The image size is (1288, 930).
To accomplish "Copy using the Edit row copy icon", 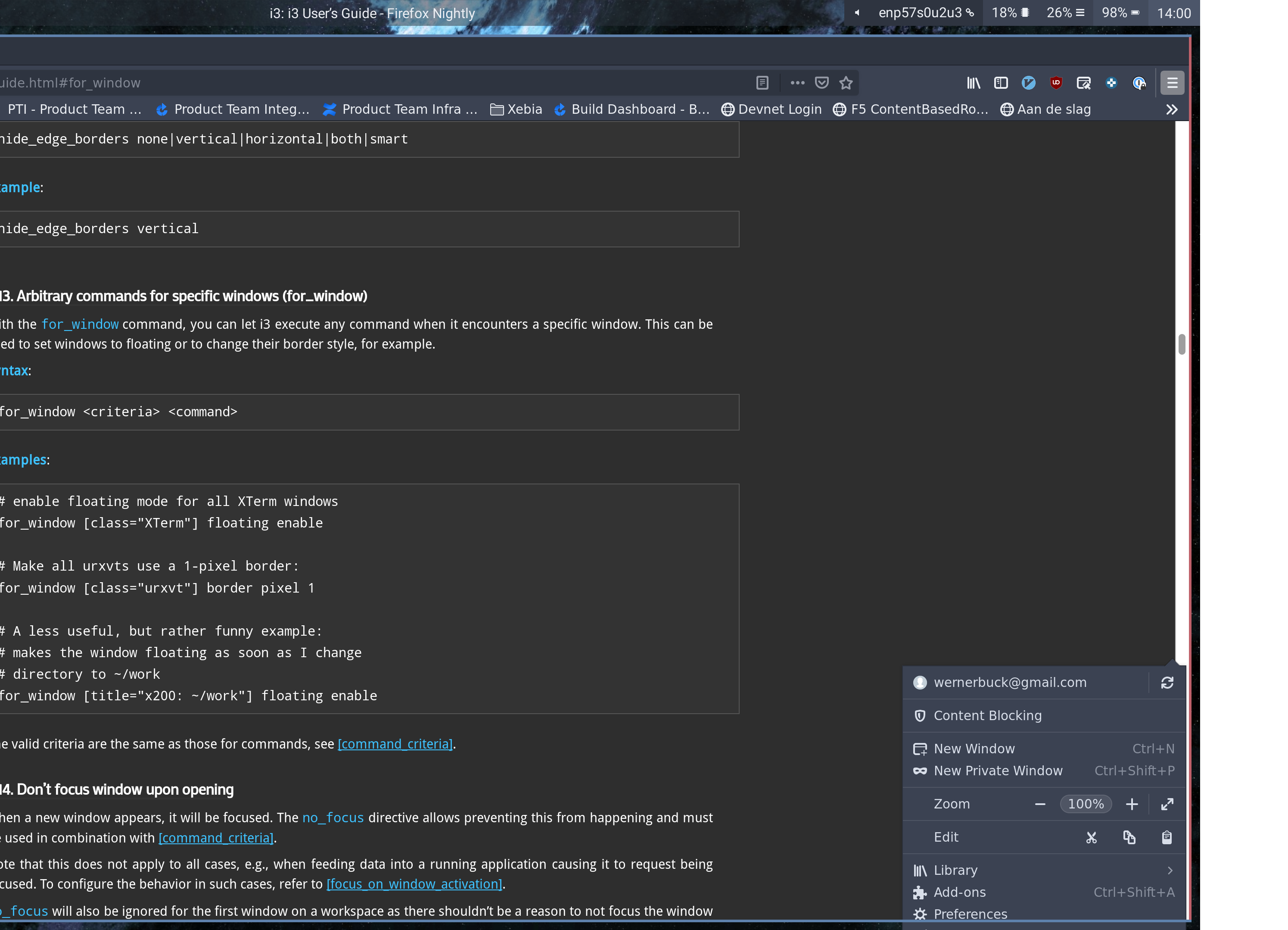I will click(x=1129, y=837).
